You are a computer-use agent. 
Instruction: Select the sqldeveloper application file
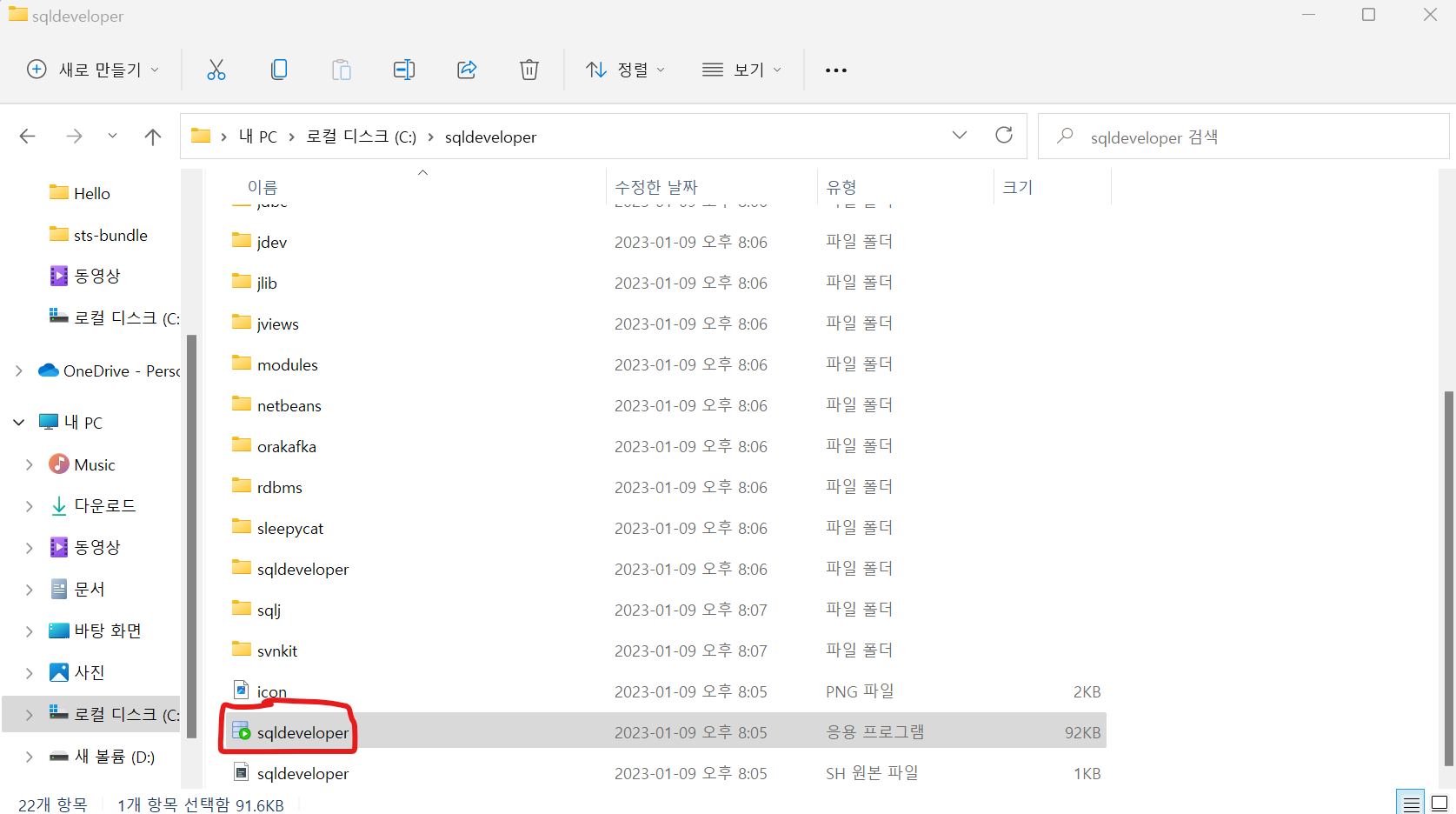click(665, 732)
